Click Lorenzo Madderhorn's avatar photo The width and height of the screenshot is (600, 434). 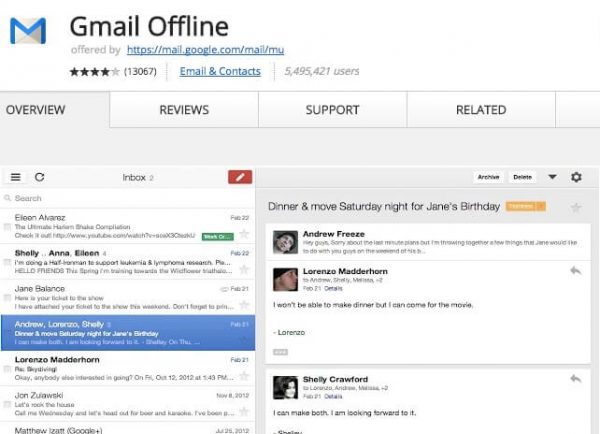point(285,279)
